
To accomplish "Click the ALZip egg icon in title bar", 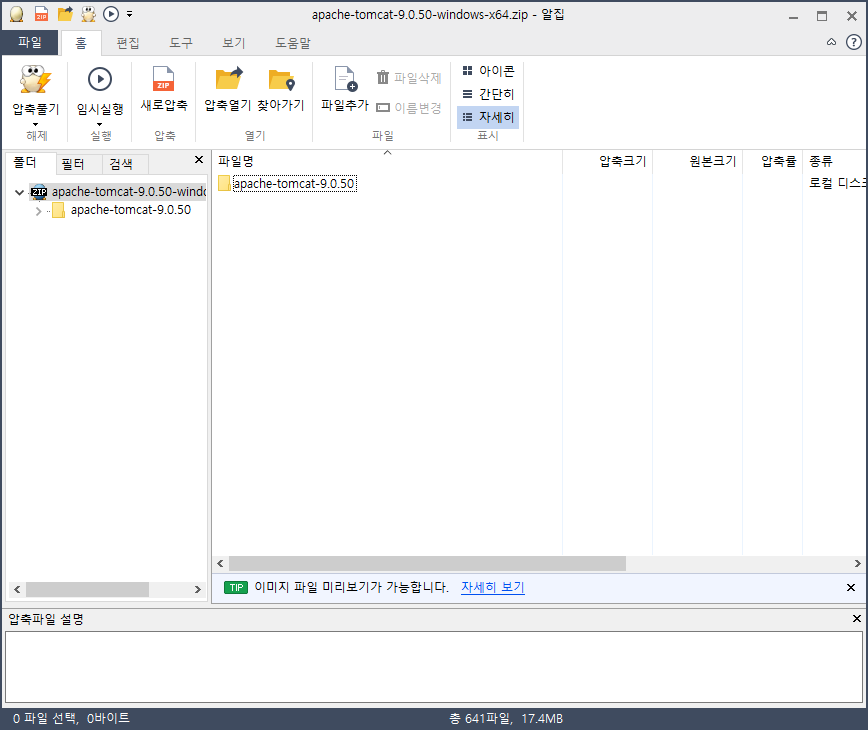I will pos(17,14).
